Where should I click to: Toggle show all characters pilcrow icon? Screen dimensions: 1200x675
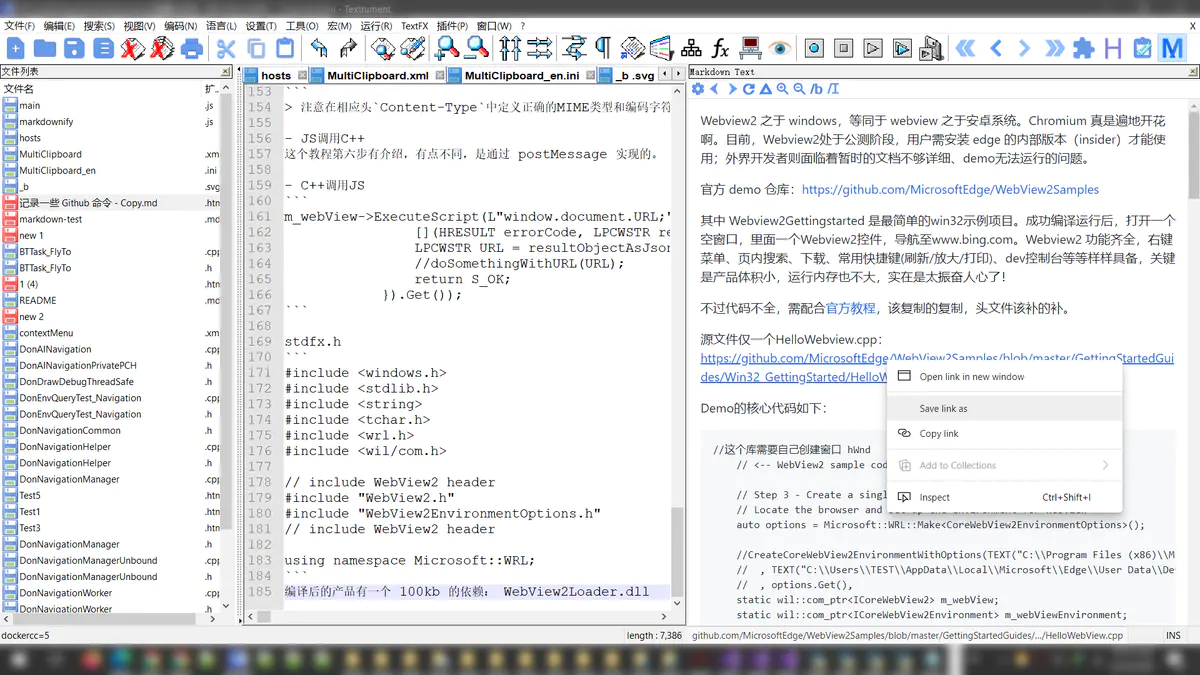(603, 48)
